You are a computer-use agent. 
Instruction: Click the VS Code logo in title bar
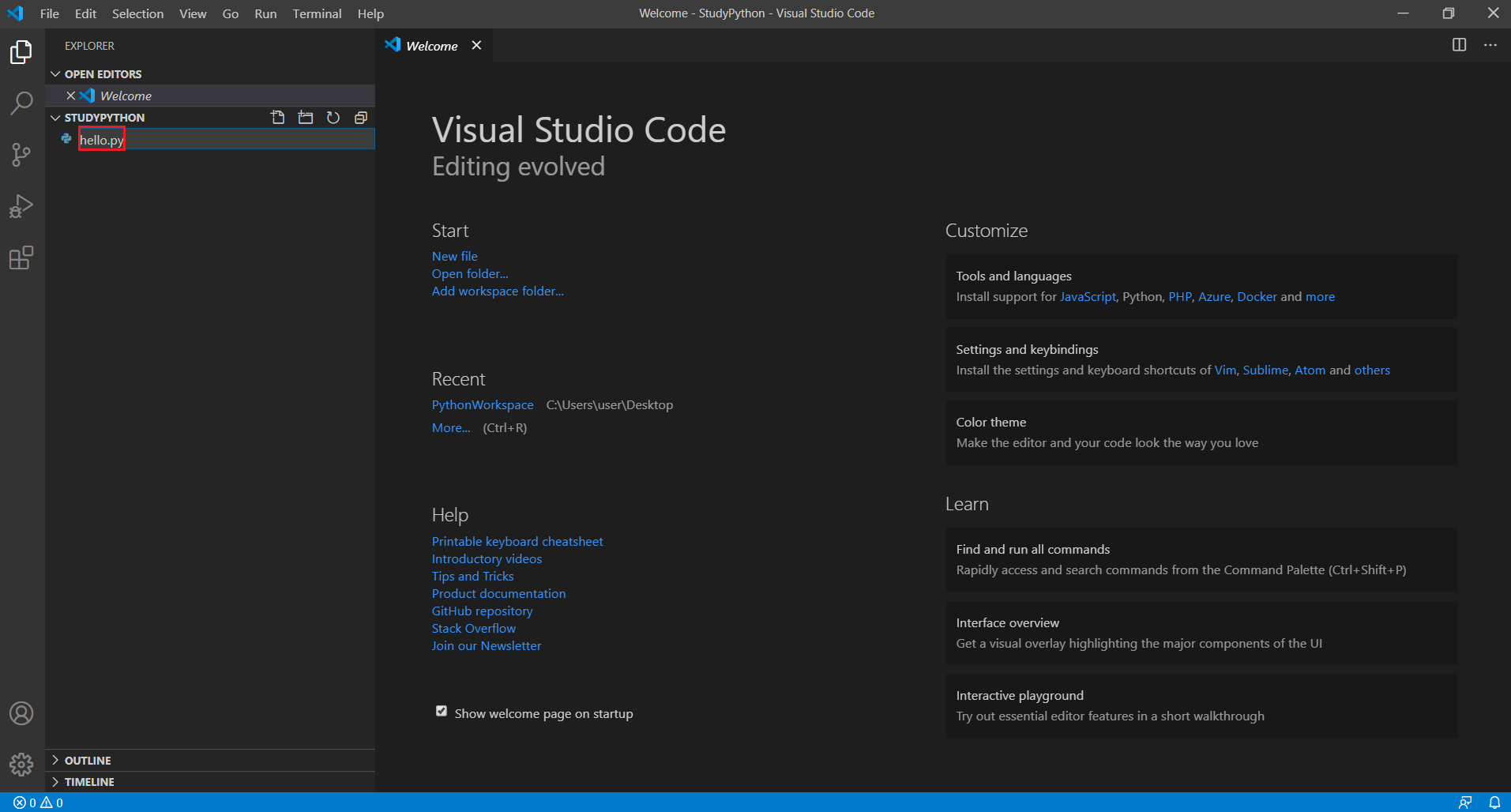point(15,13)
